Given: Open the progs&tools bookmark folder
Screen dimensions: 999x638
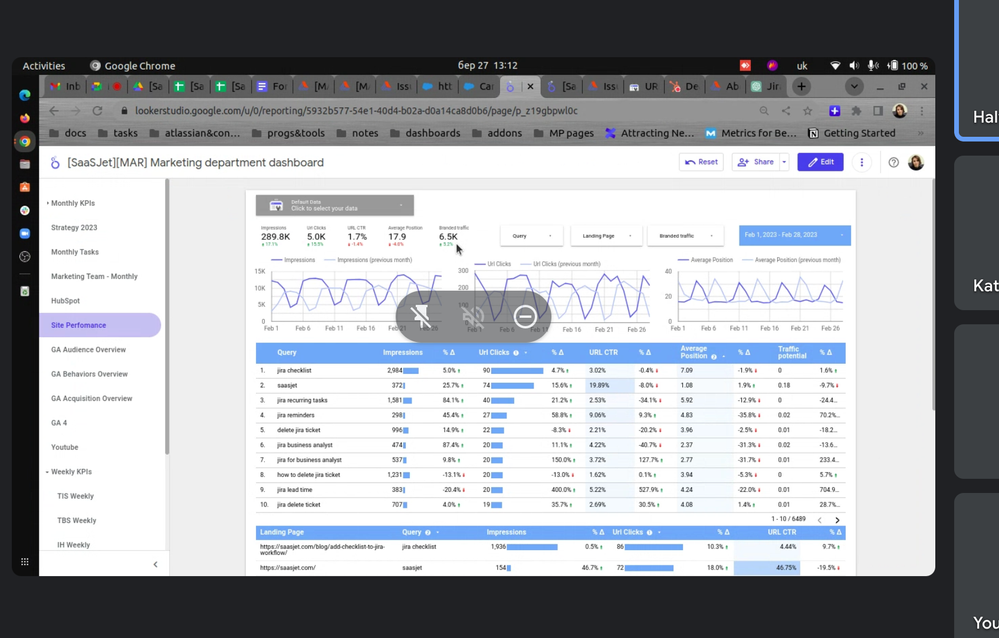Looking at the screenshot, I should coord(288,133).
